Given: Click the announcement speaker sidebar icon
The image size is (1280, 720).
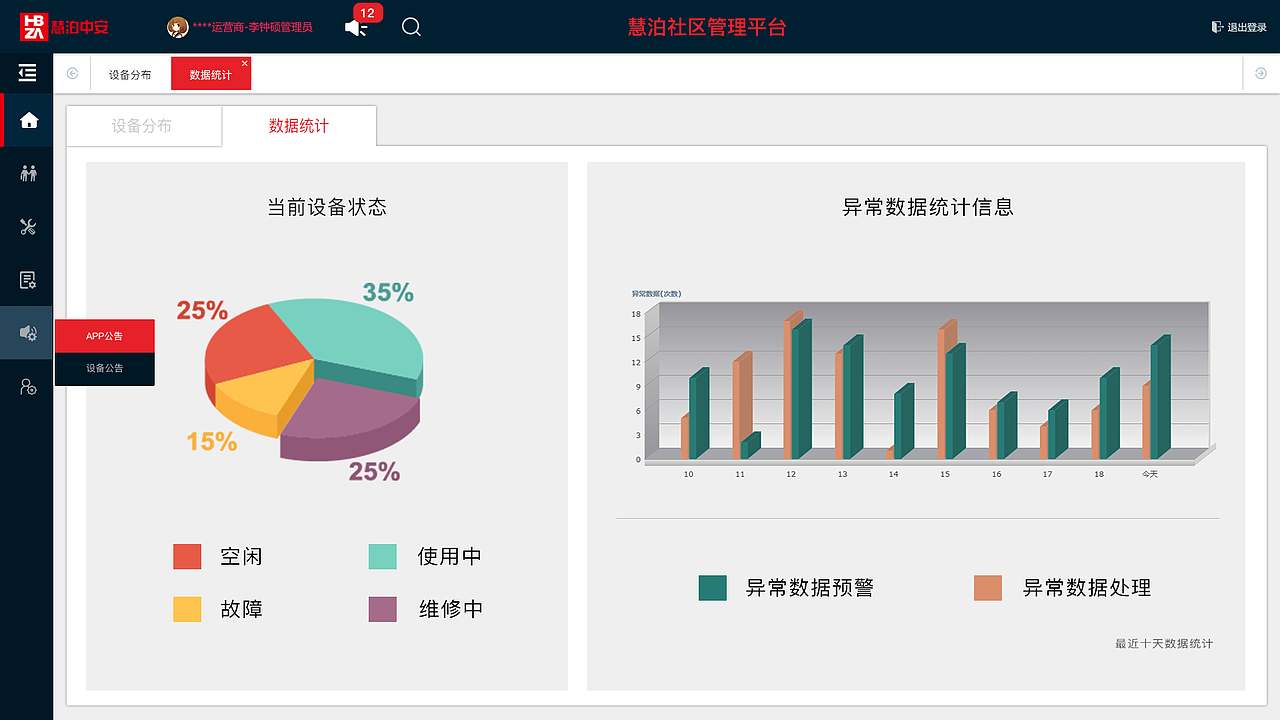Looking at the screenshot, I should (x=27, y=333).
